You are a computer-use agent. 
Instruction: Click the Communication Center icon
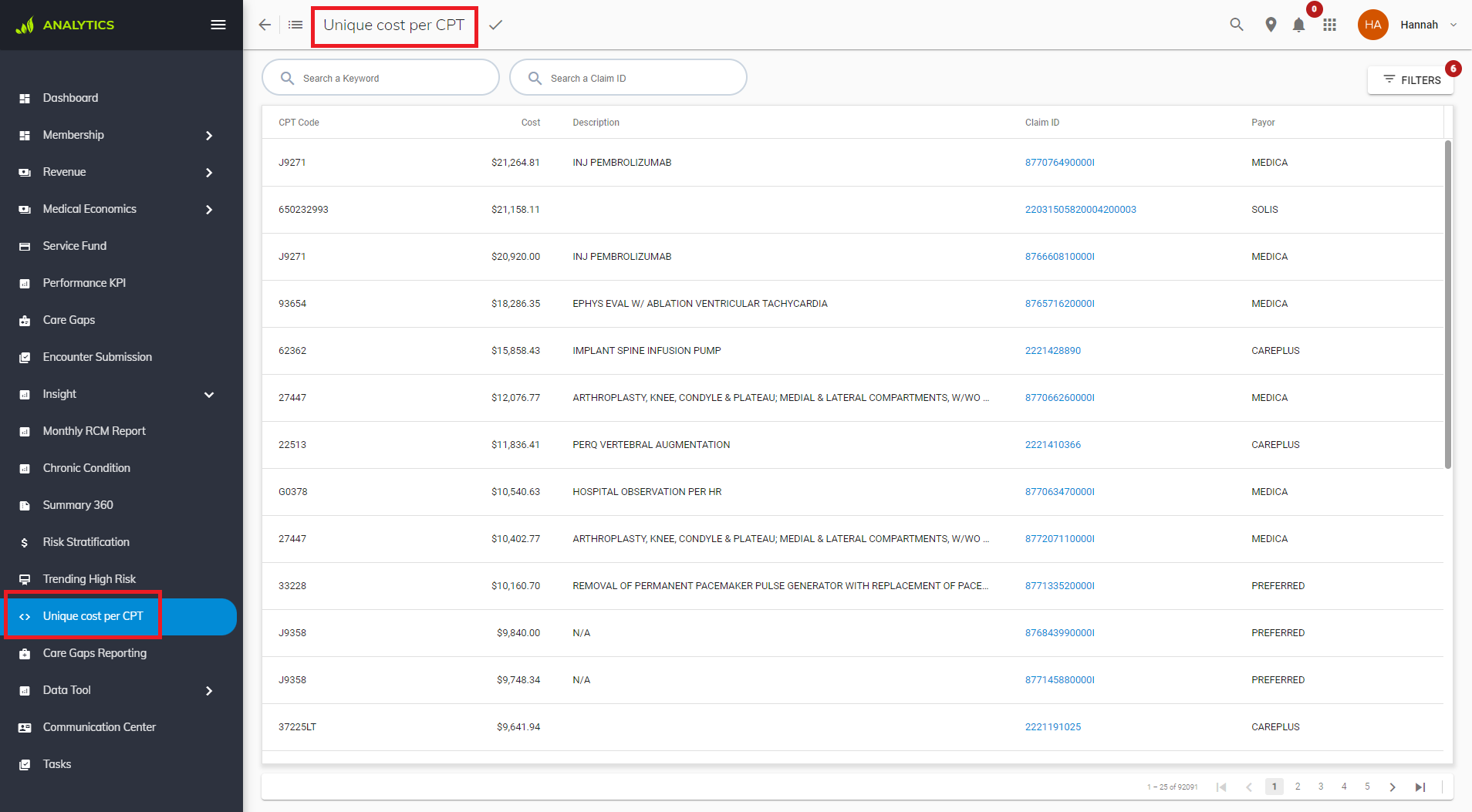pyautogui.click(x=25, y=728)
